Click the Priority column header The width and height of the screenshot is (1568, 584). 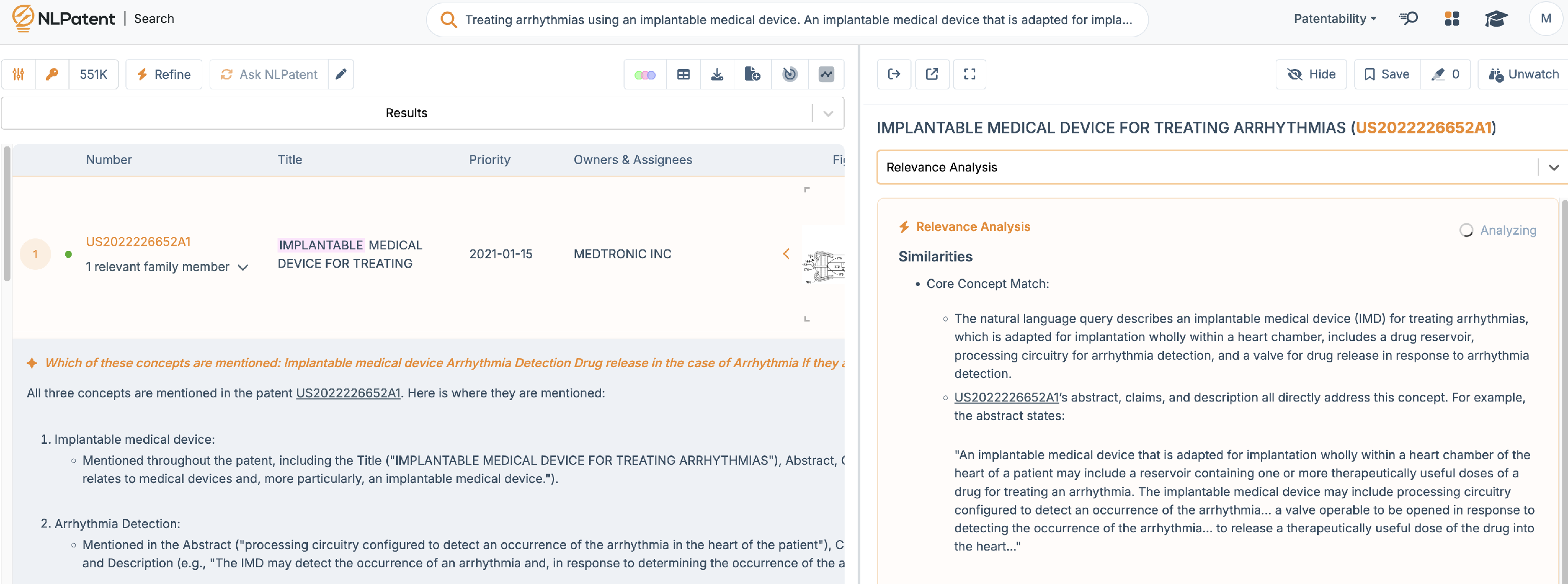tap(489, 159)
